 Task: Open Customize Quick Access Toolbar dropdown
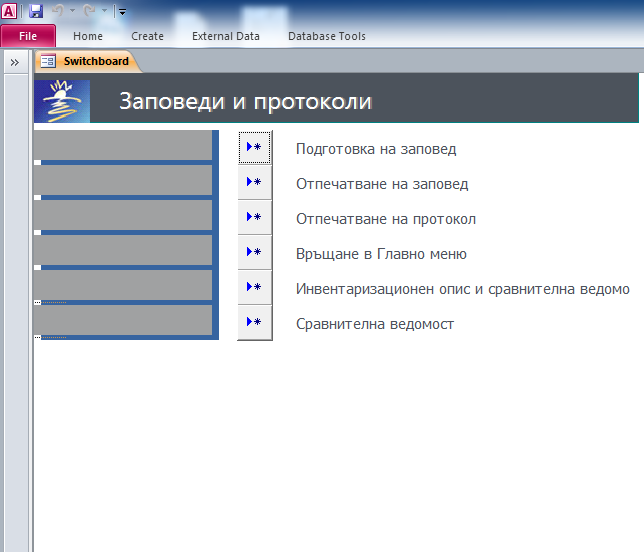click(x=122, y=12)
